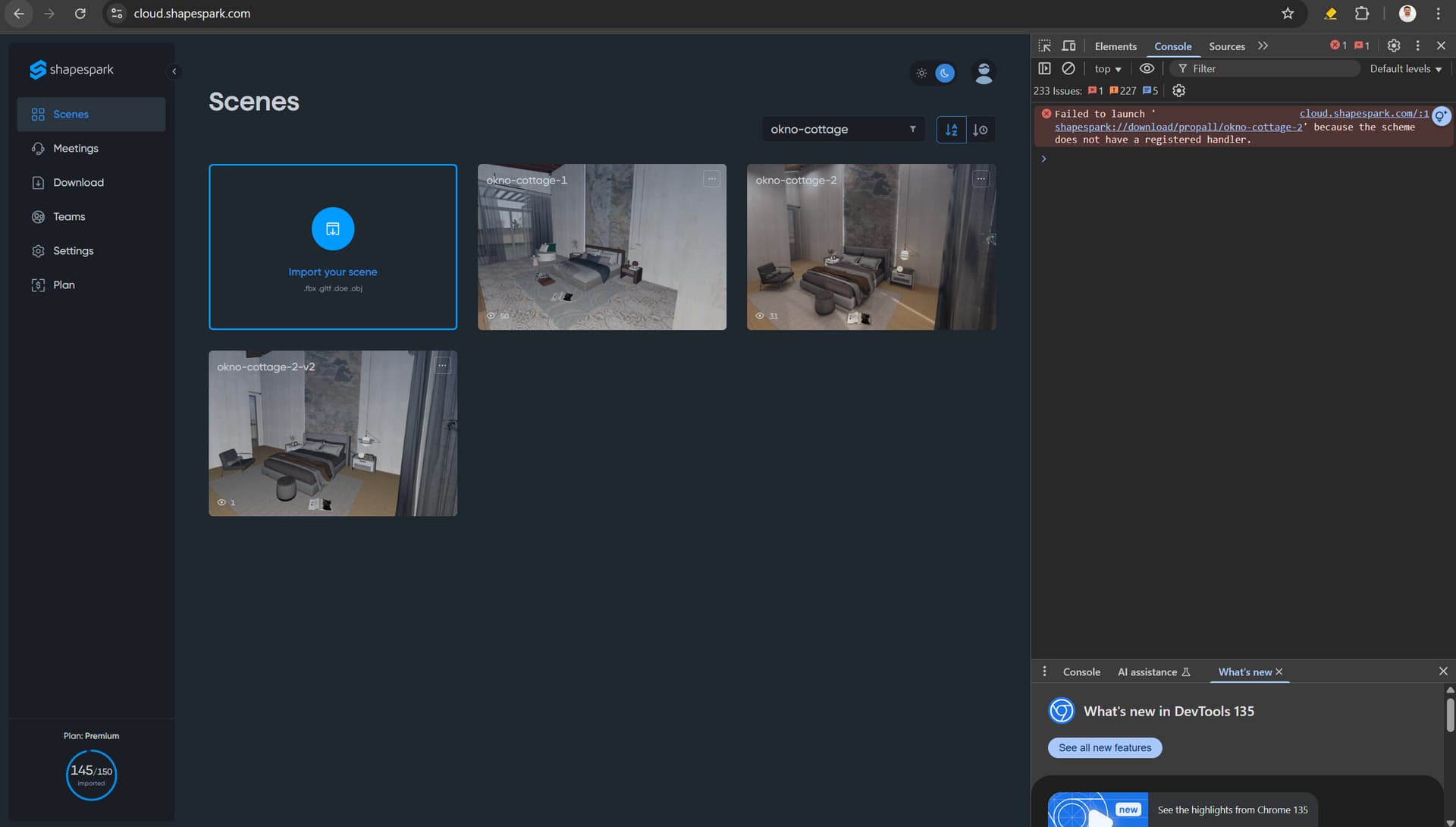Switch theme to light mode sun toggle
The height and width of the screenshot is (827, 1456).
[x=921, y=73]
